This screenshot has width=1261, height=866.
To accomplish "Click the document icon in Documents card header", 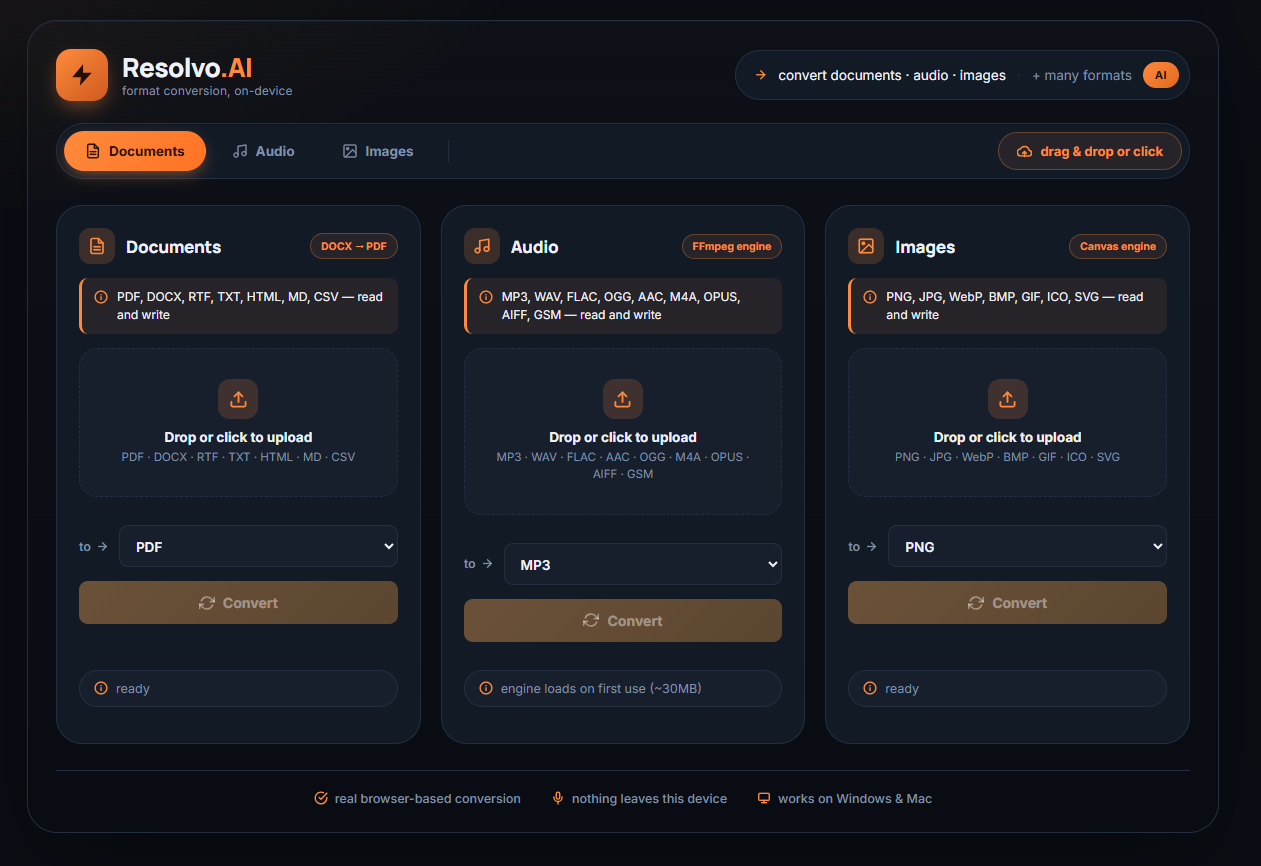I will coord(97,246).
